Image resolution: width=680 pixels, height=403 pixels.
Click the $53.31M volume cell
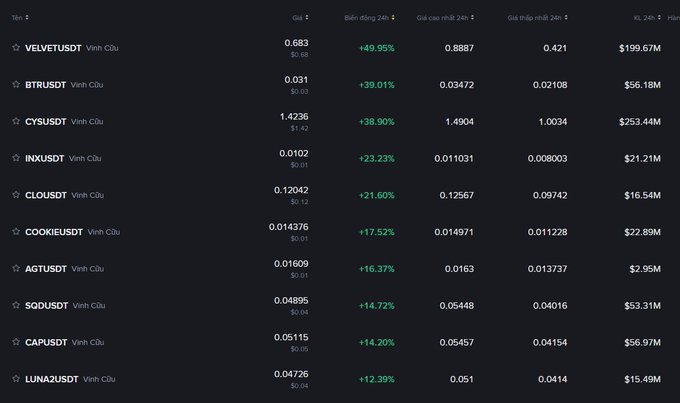pyautogui.click(x=642, y=306)
